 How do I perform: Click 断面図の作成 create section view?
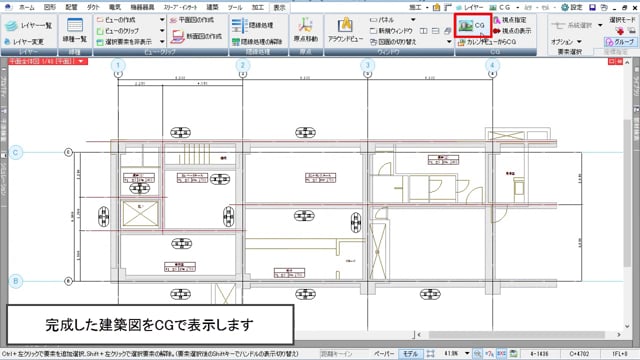[196, 36]
